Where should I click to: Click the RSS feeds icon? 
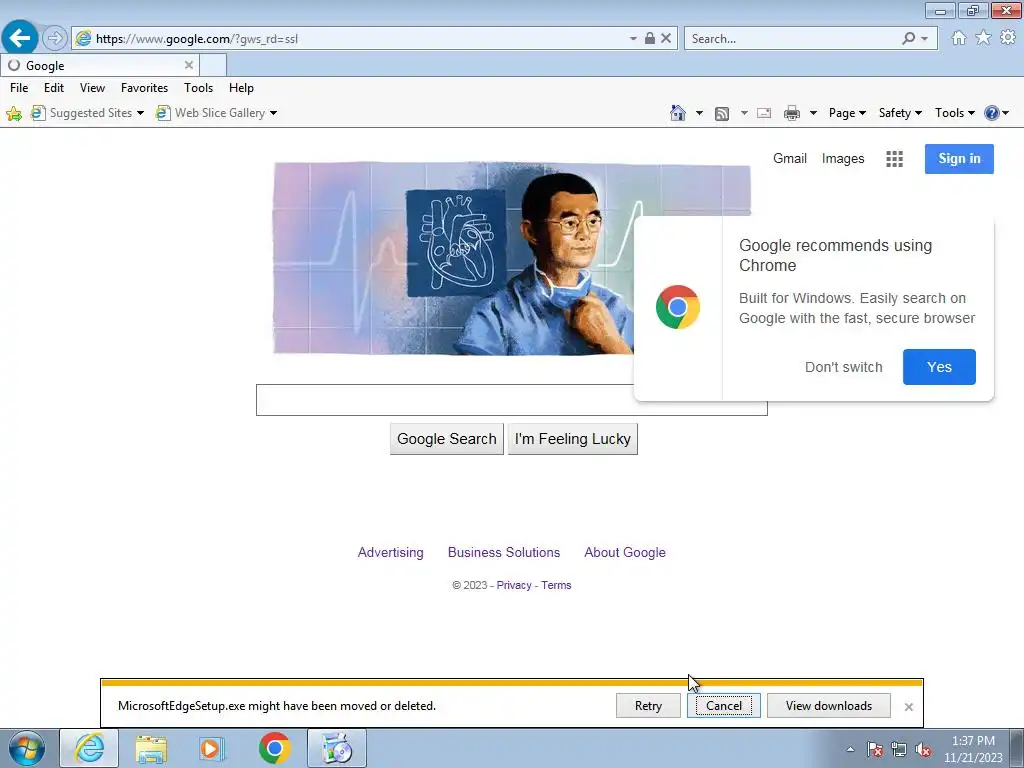[x=722, y=114]
